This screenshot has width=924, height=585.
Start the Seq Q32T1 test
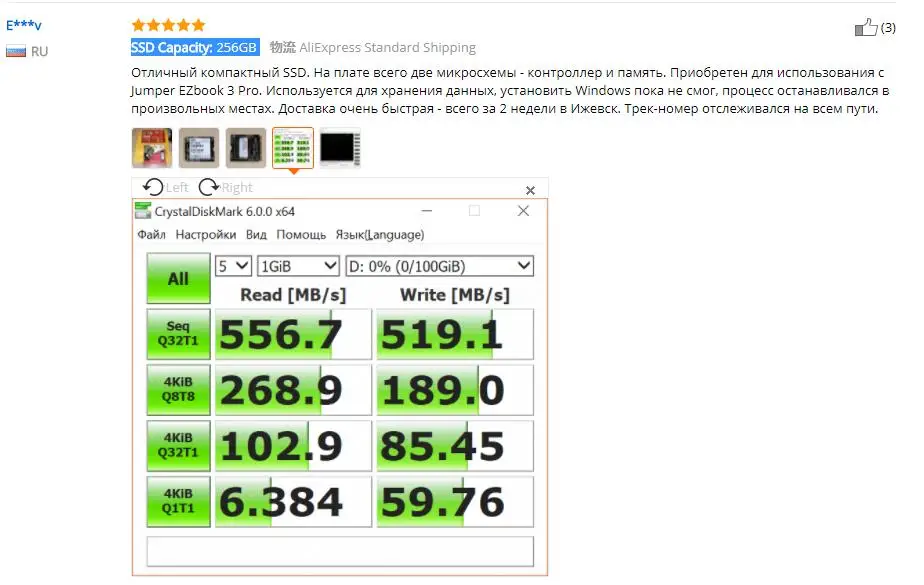pyautogui.click(x=179, y=334)
